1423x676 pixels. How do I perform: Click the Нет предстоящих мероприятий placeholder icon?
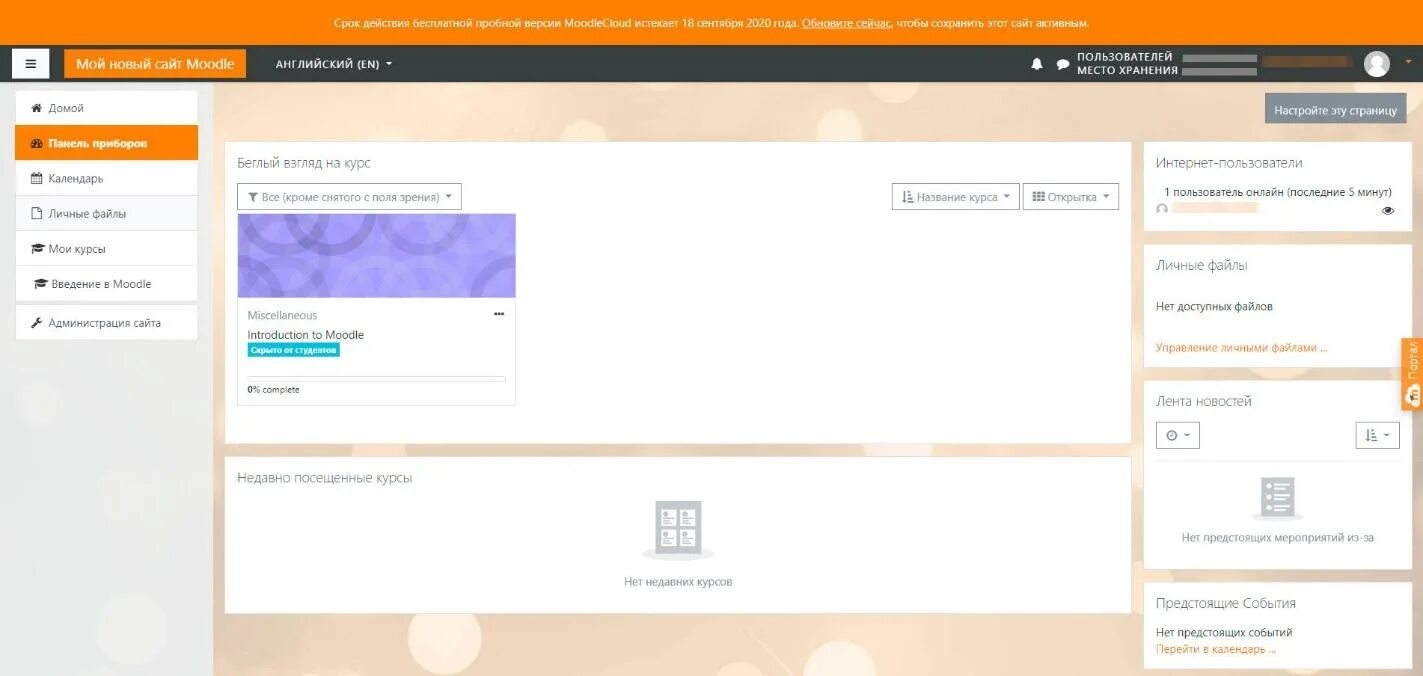click(x=1277, y=498)
